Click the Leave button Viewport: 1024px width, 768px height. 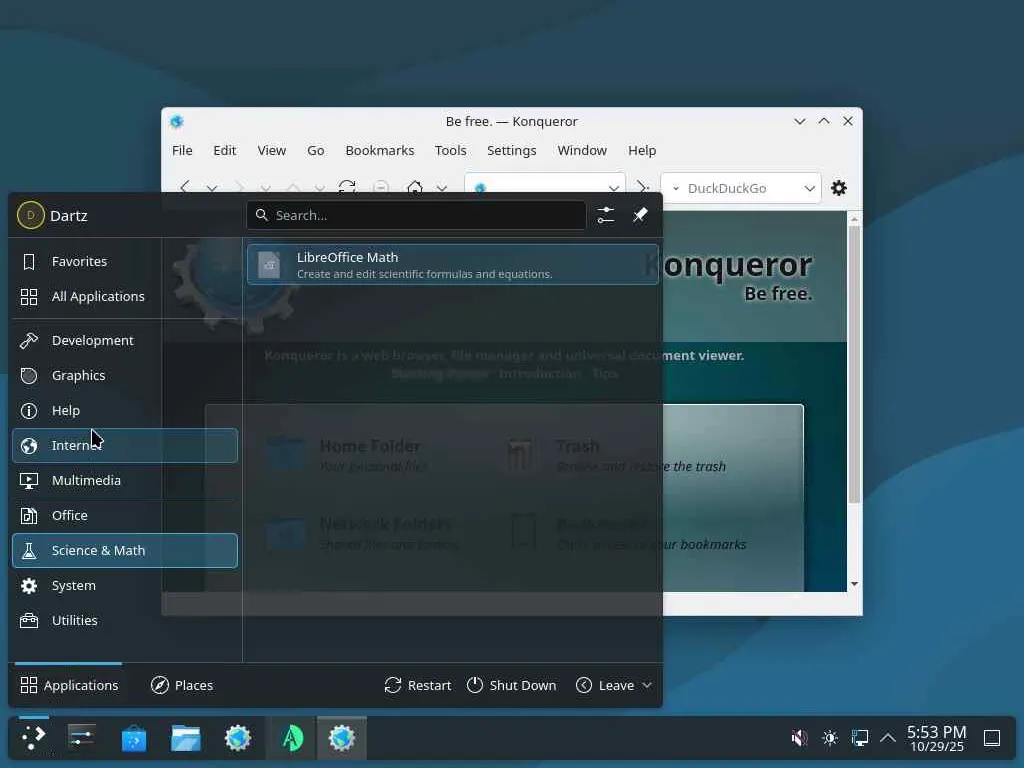(x=605, y=685)
